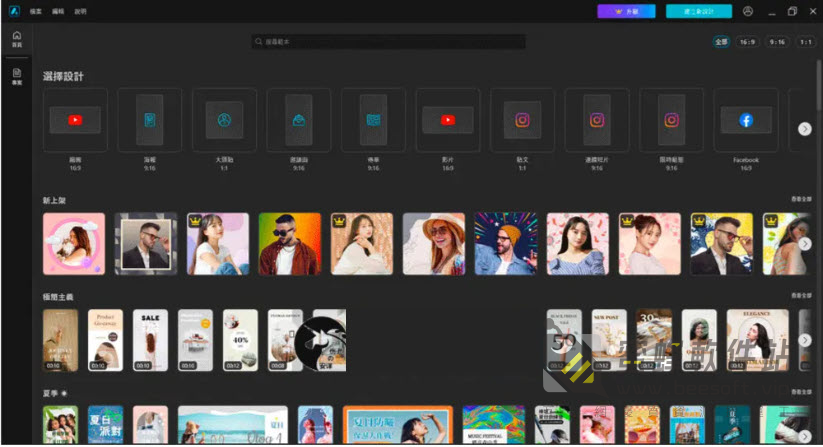
Task: Click the search magnifier icon
Action: [259, 41]
